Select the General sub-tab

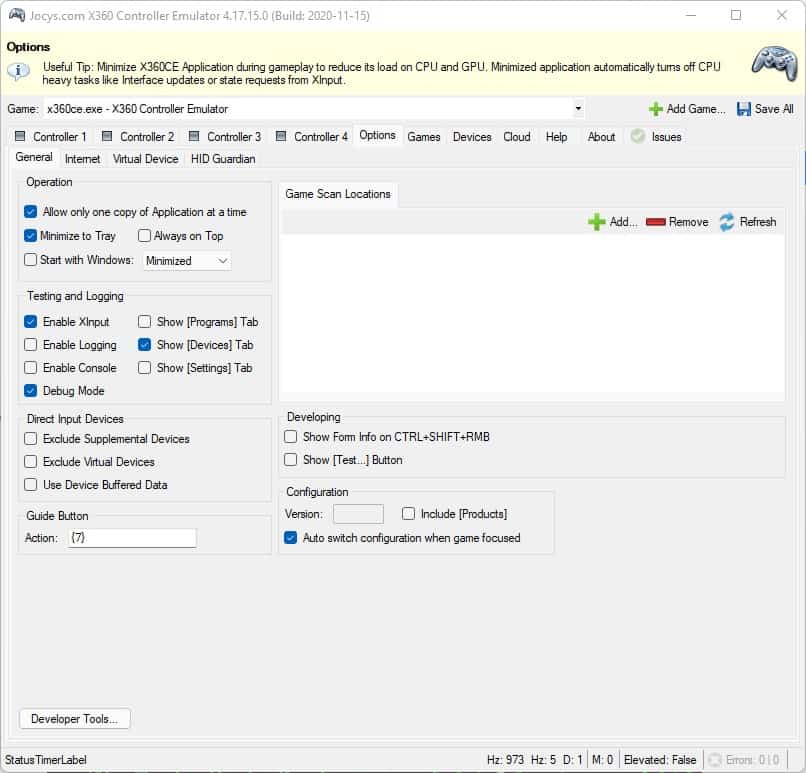point(34,157)
